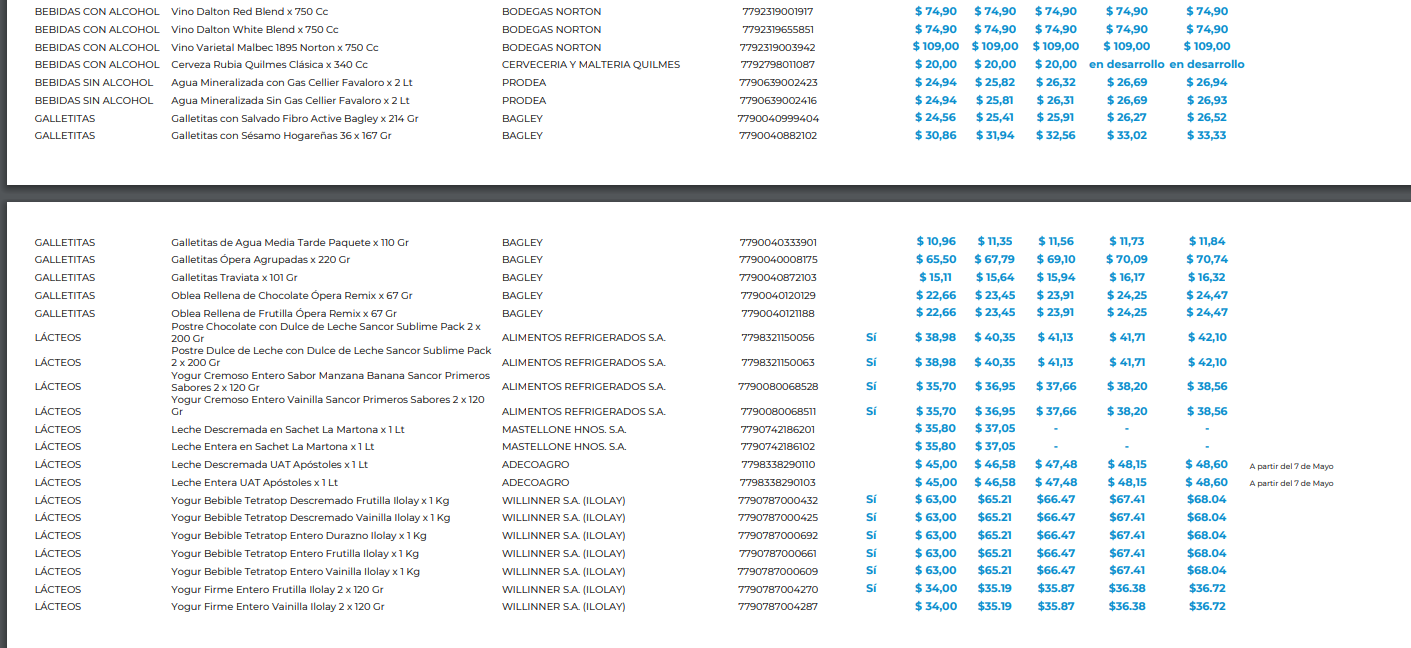Click the Sí marker in Yogur Cremoso Vainilla row
Screen dimensions: 1411x648
point(871,411)
